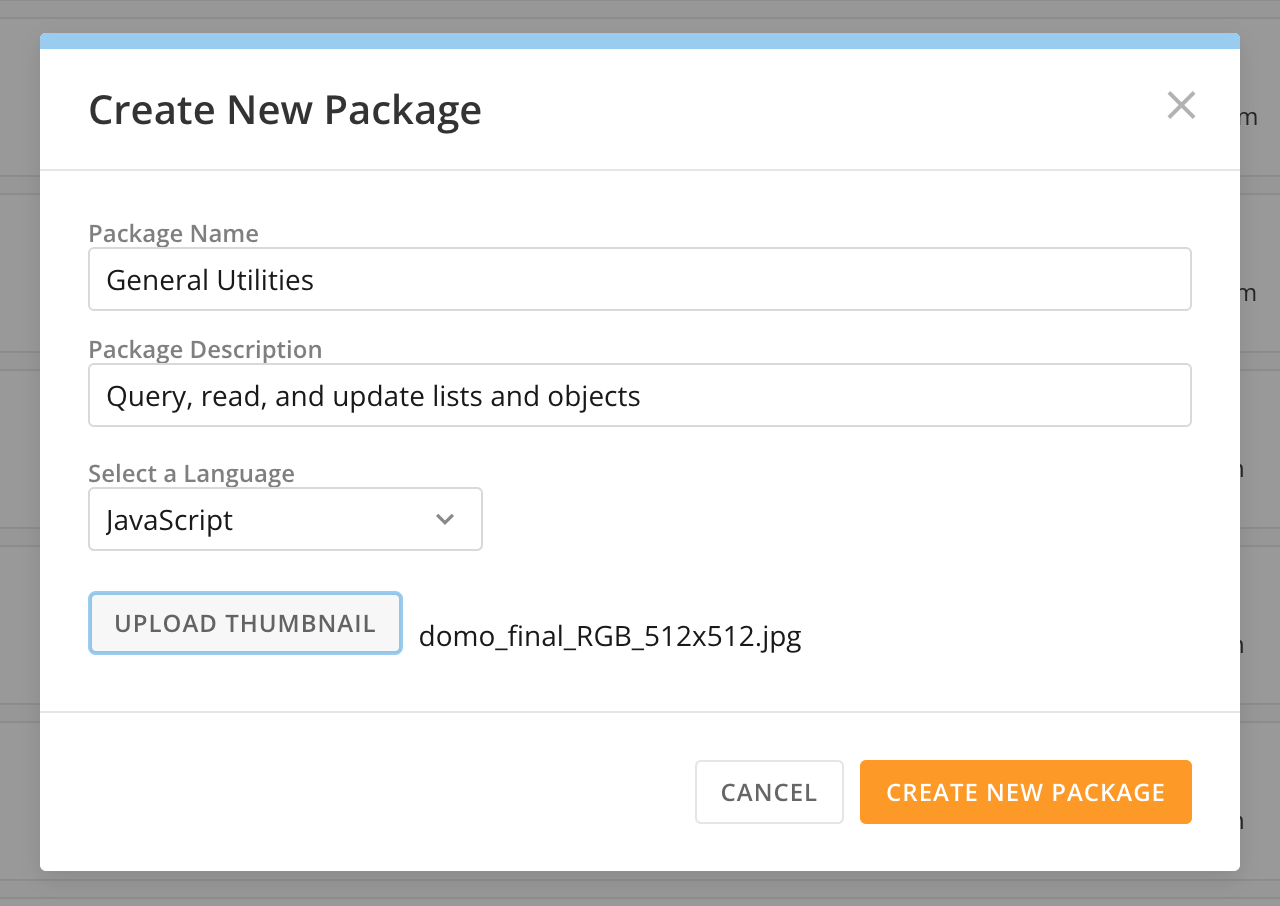This screenshot has width=1280, height=906.
Task: Click the Create New Package dialog title
Action: point(285,110)
